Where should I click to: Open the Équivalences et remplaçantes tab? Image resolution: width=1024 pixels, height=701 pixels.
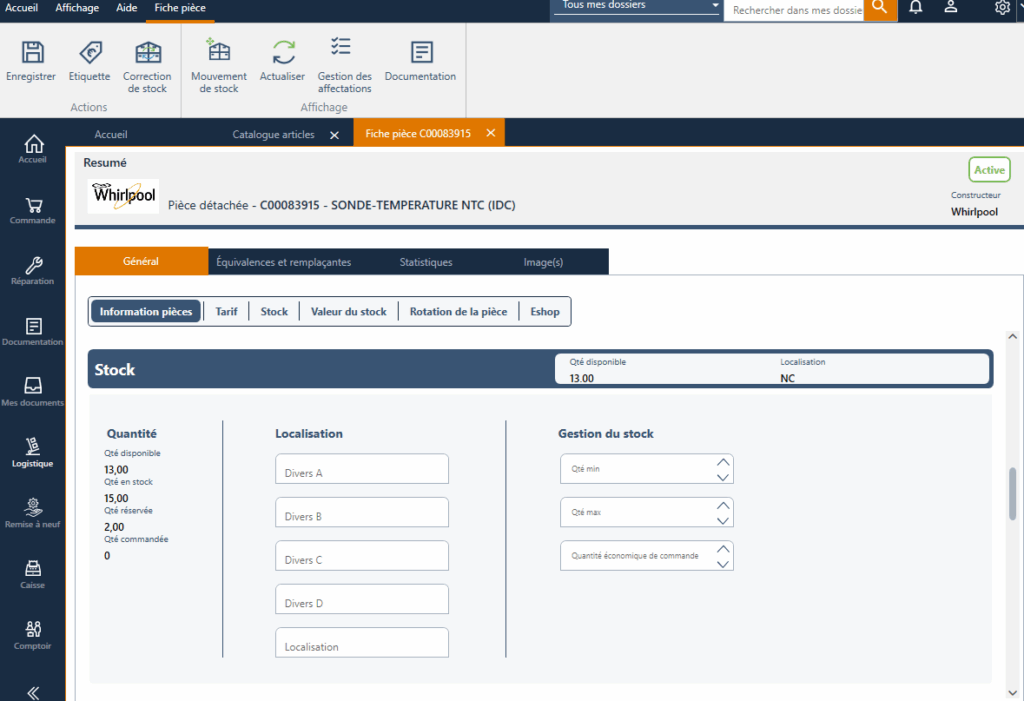pos(284,262)
